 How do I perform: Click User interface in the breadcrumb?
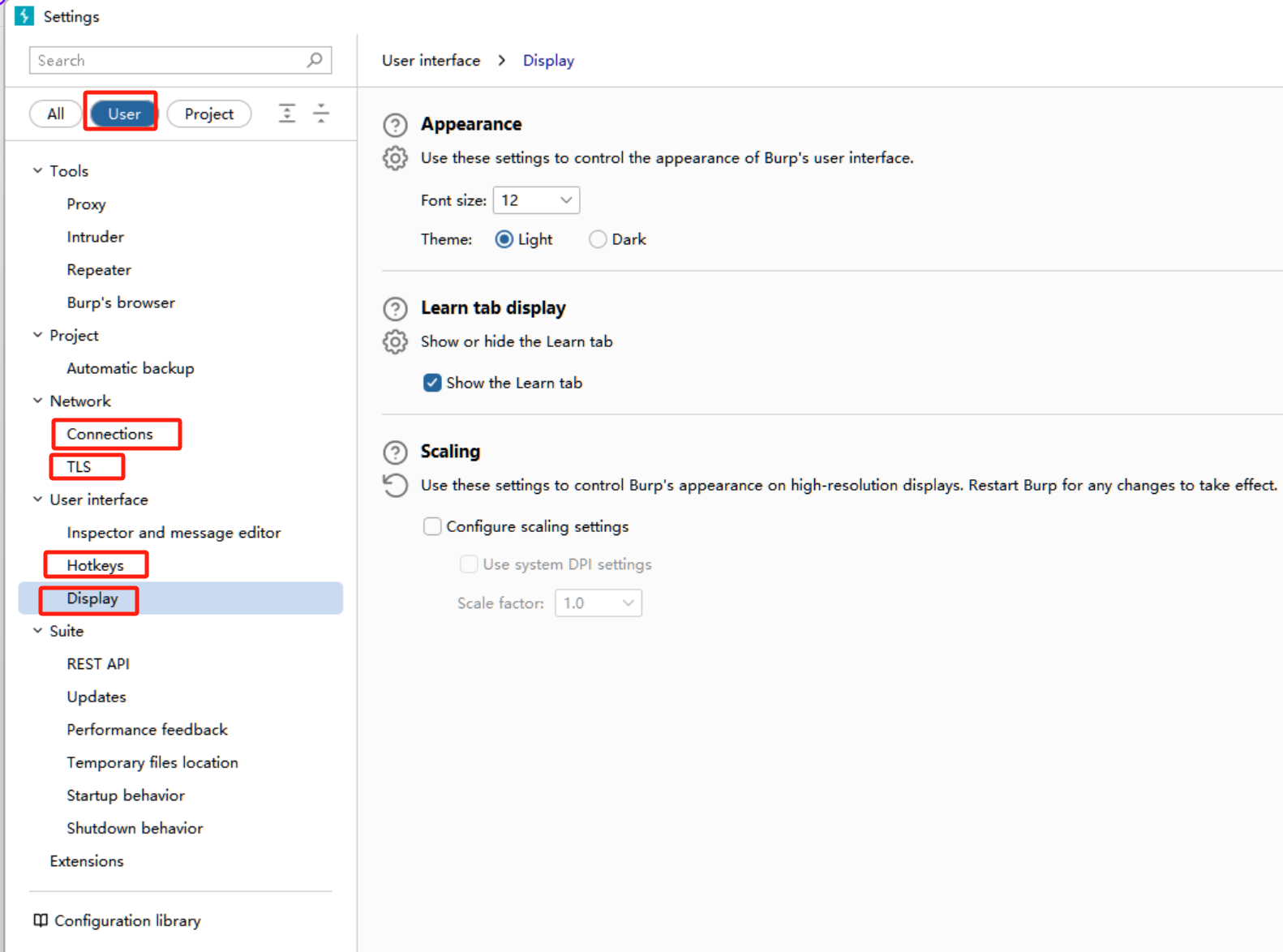tap(431, 61)
